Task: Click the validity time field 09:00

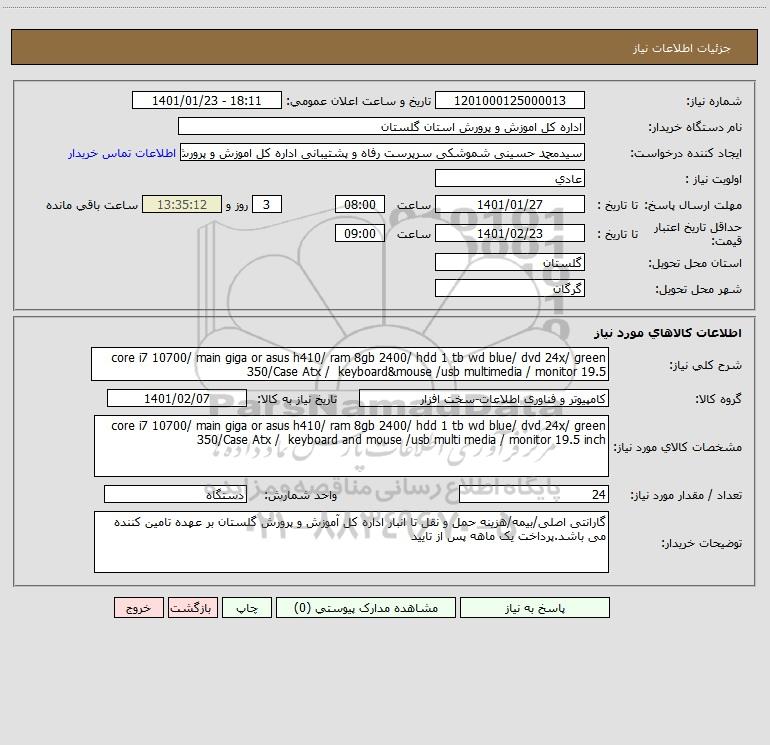Action: coord(359,233)
